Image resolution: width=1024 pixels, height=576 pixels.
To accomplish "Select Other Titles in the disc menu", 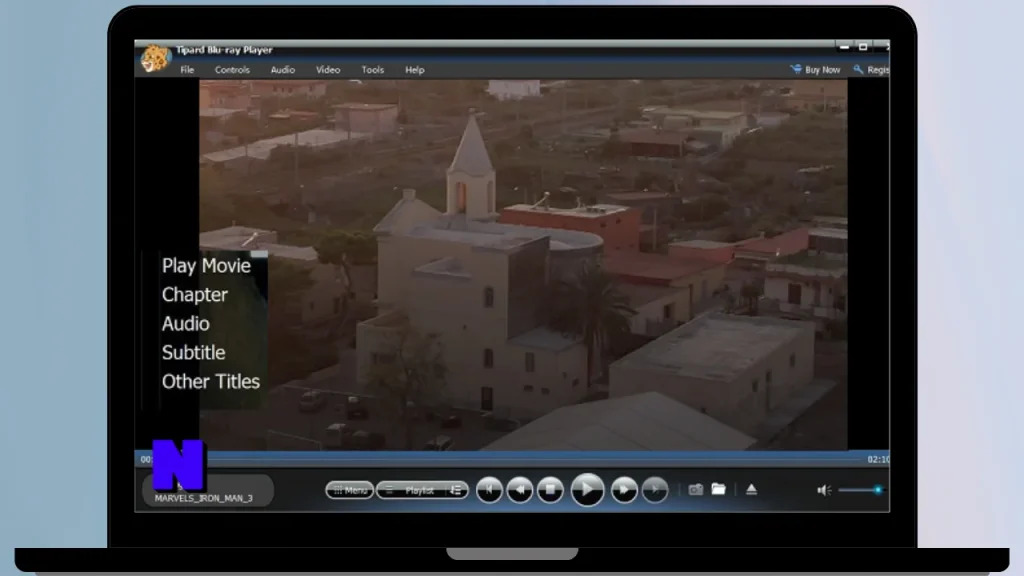I will (x=210, y=381).
